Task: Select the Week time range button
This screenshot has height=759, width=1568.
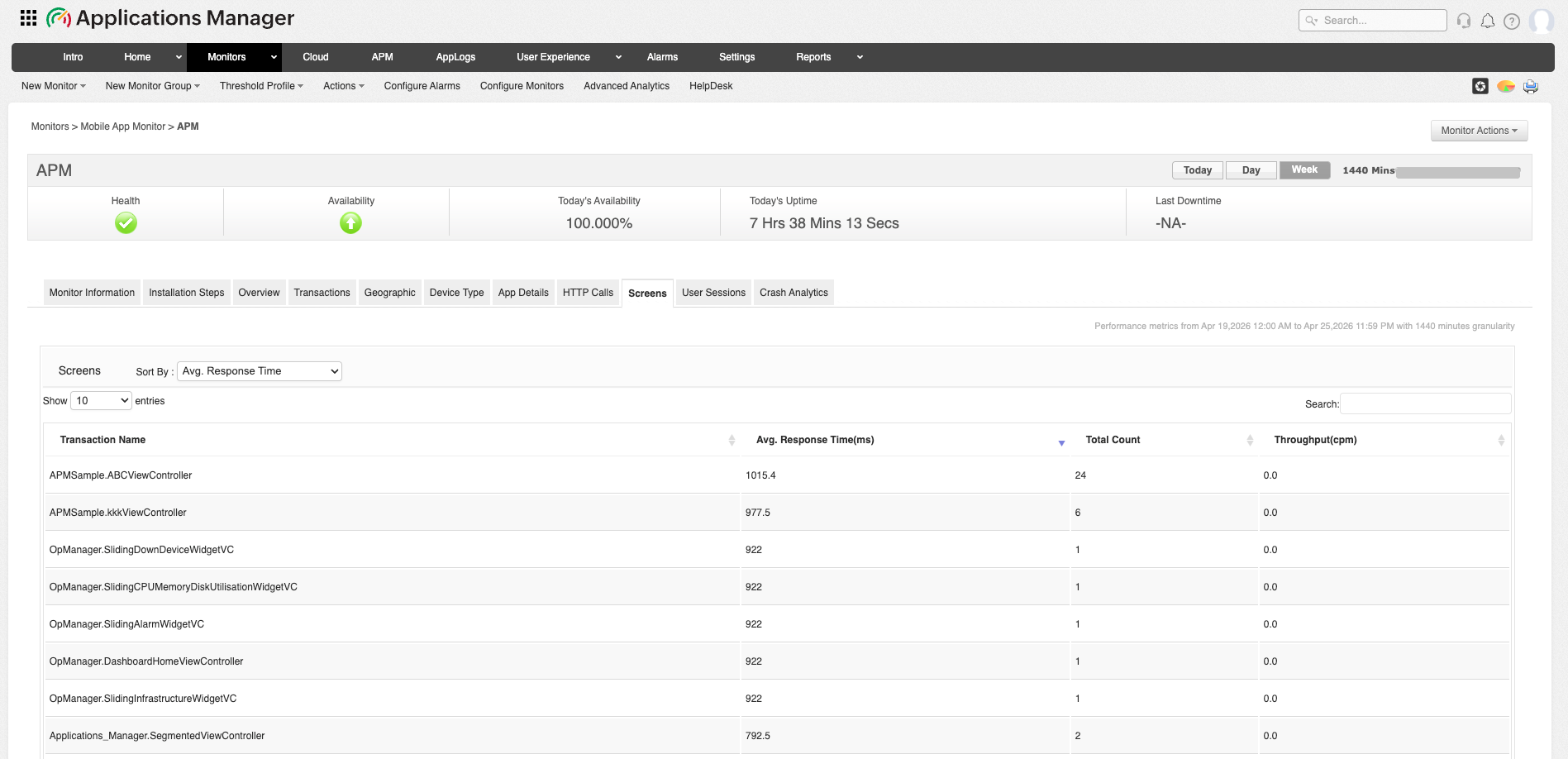Action: [1304, 169]
